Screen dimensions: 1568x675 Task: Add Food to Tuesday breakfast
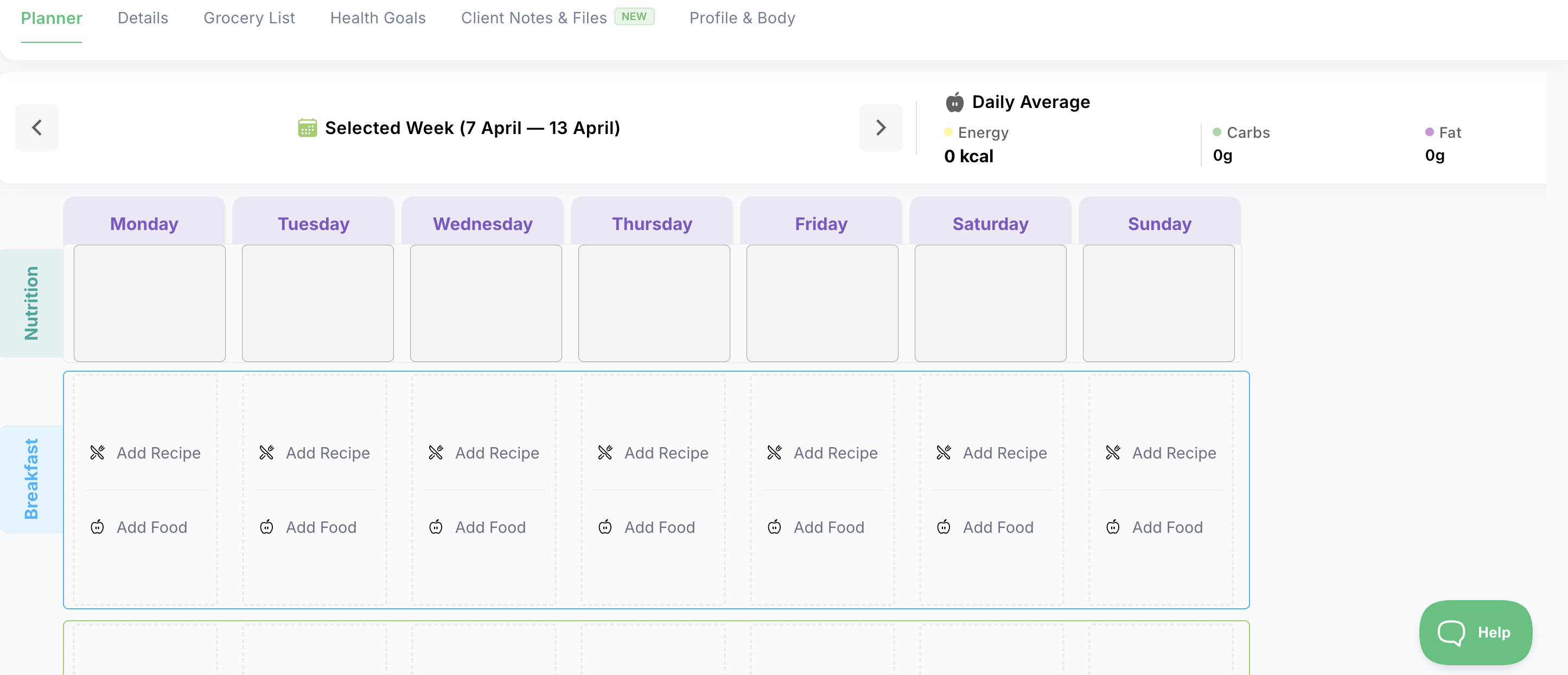(321, 527)
